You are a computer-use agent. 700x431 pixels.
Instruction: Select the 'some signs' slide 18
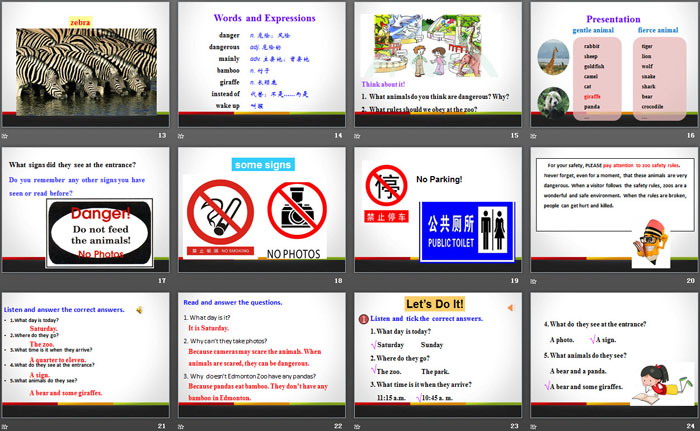(x=262, y=210)
